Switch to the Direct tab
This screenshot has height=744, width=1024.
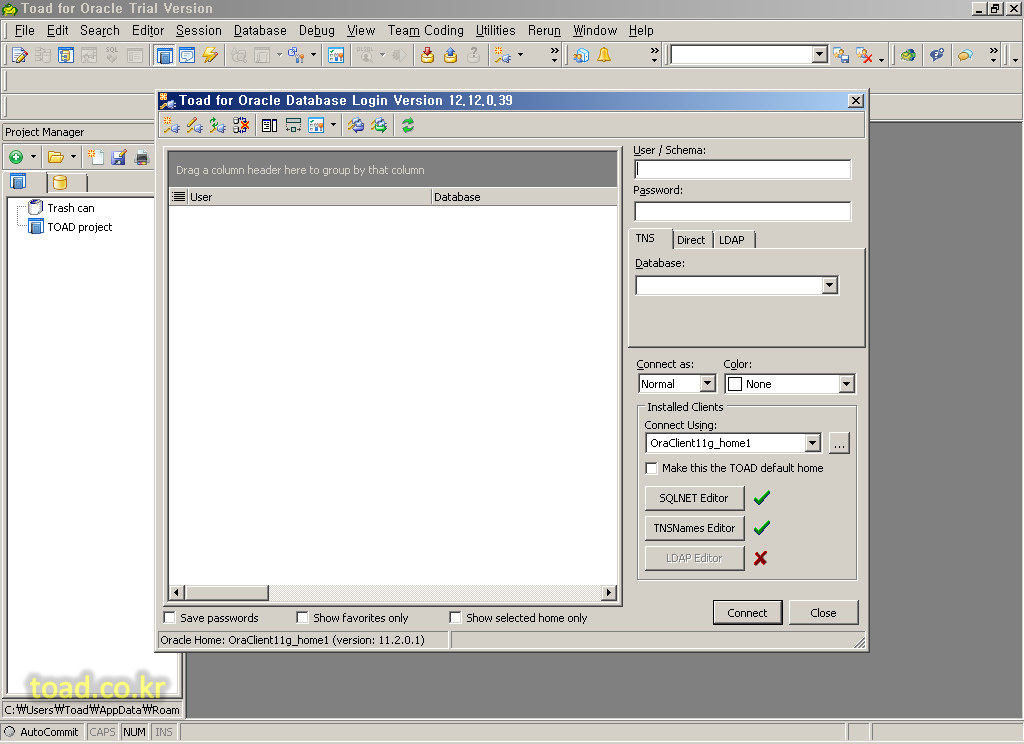pyautogui.click(x=691, y=240)
